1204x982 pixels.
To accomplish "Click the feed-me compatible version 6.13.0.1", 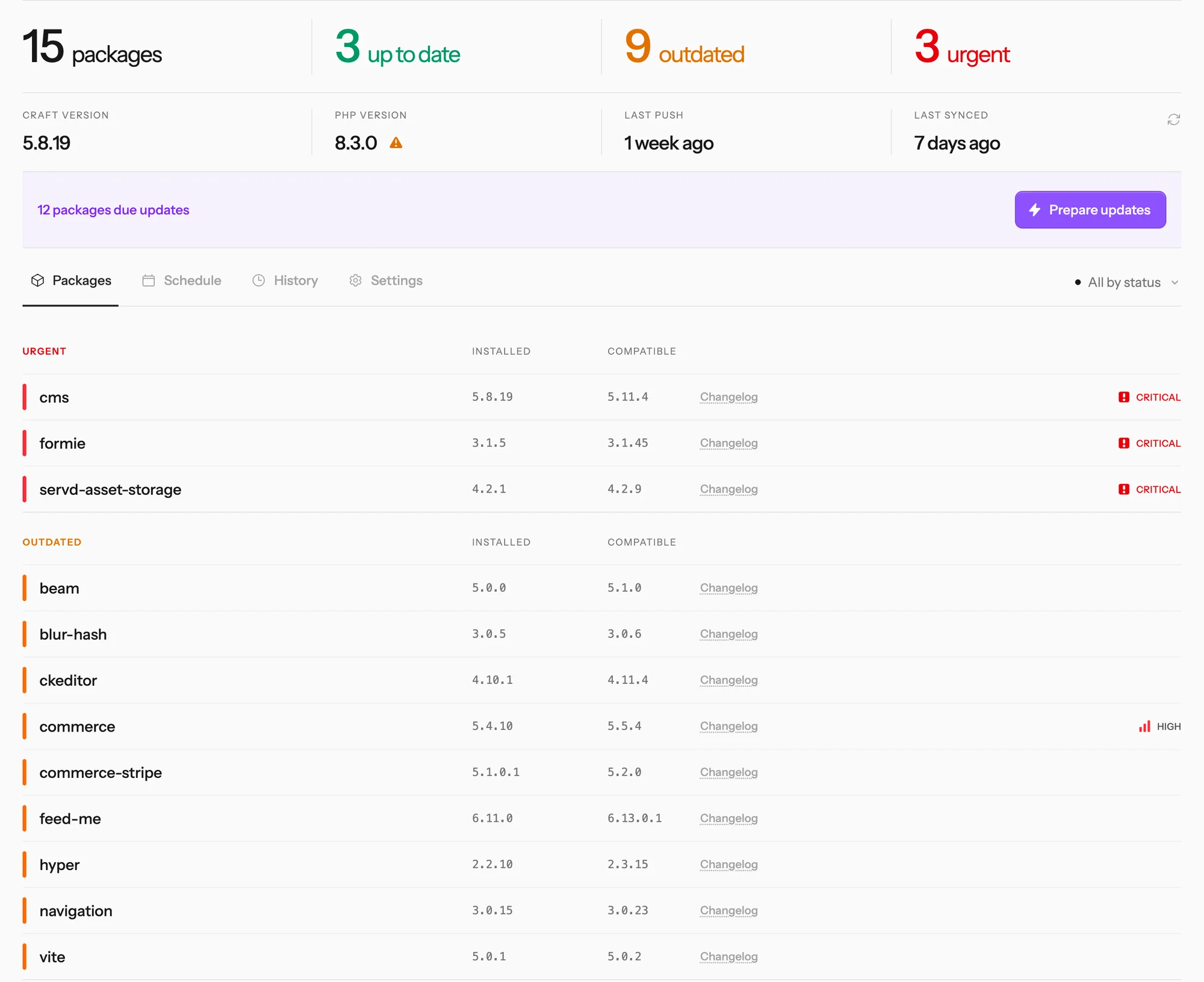I will [x=635, y=818].
